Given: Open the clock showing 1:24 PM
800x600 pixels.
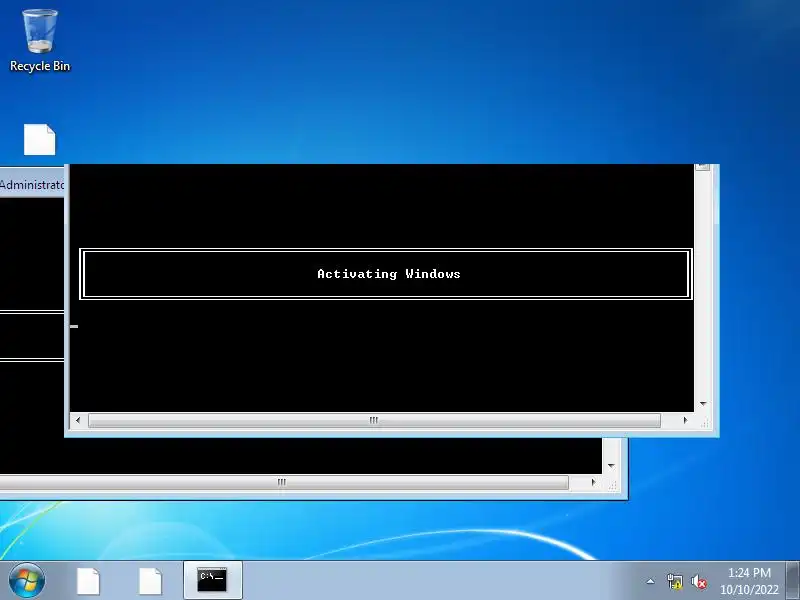Looking at the screenshot, I should 749,581.
